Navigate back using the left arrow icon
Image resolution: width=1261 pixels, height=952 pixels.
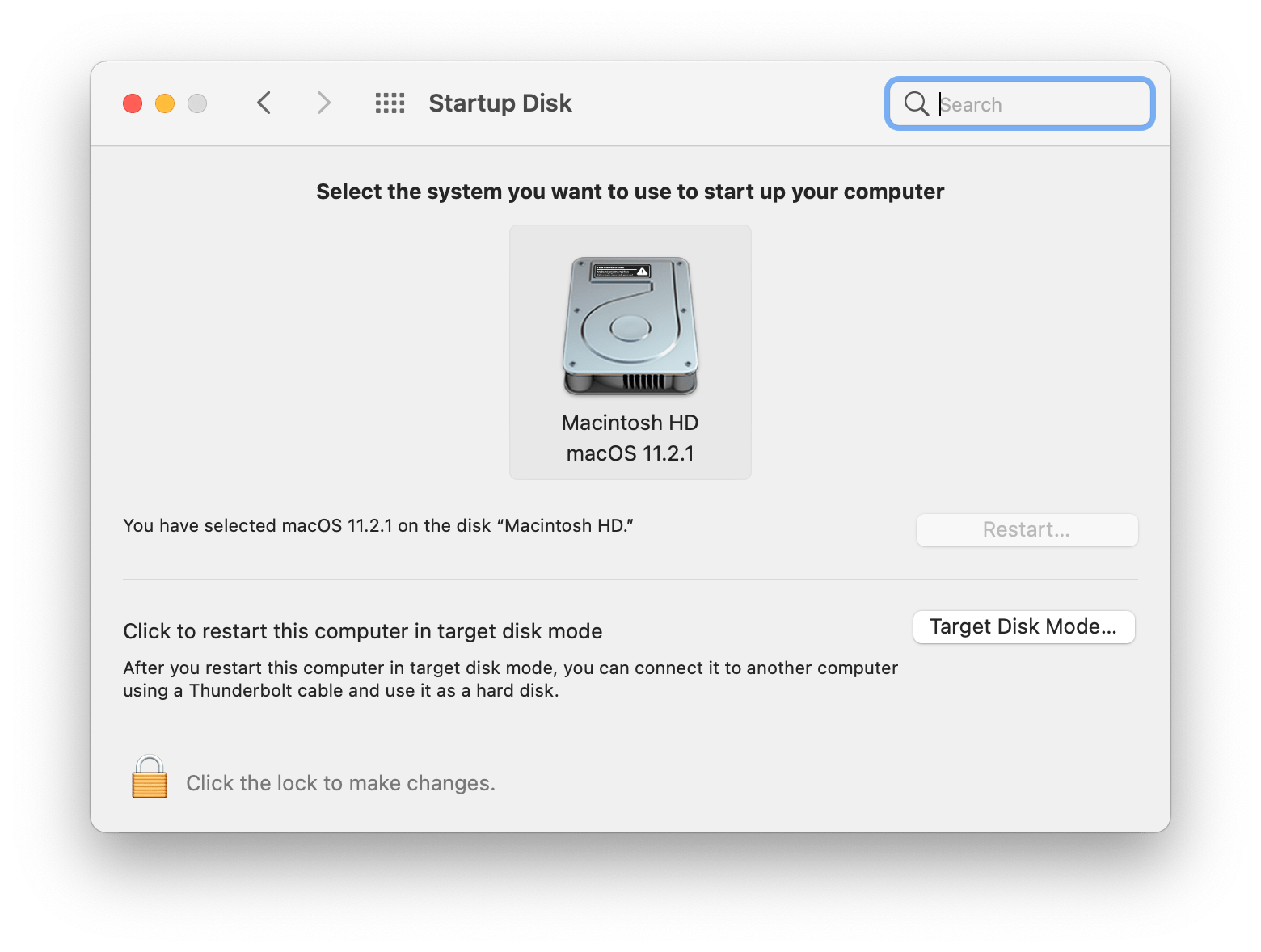pos(264,103)
